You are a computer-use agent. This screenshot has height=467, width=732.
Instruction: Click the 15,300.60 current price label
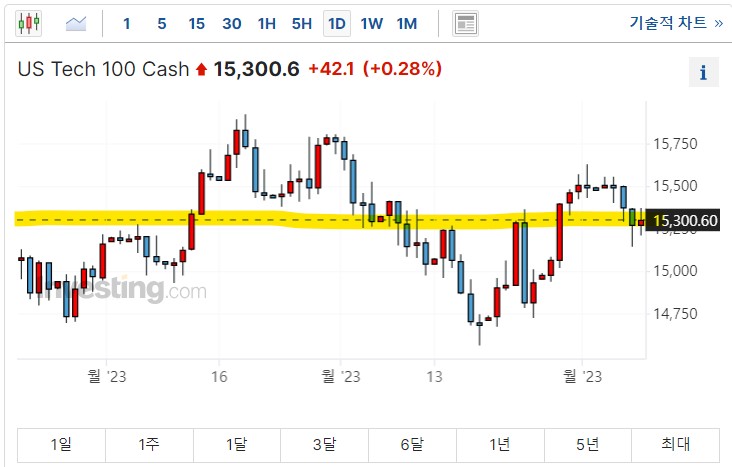click(x=683, y=220)
